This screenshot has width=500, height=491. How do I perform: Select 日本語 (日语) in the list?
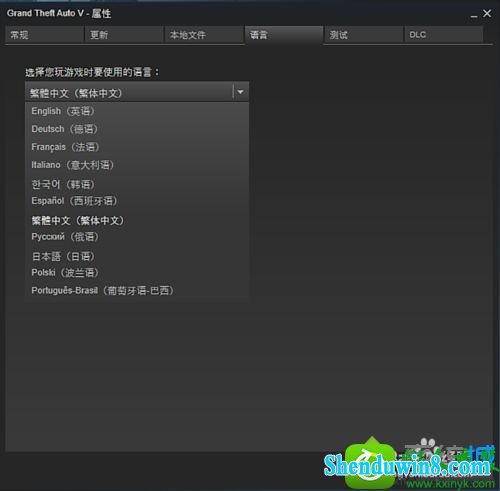tap(137, 256)
